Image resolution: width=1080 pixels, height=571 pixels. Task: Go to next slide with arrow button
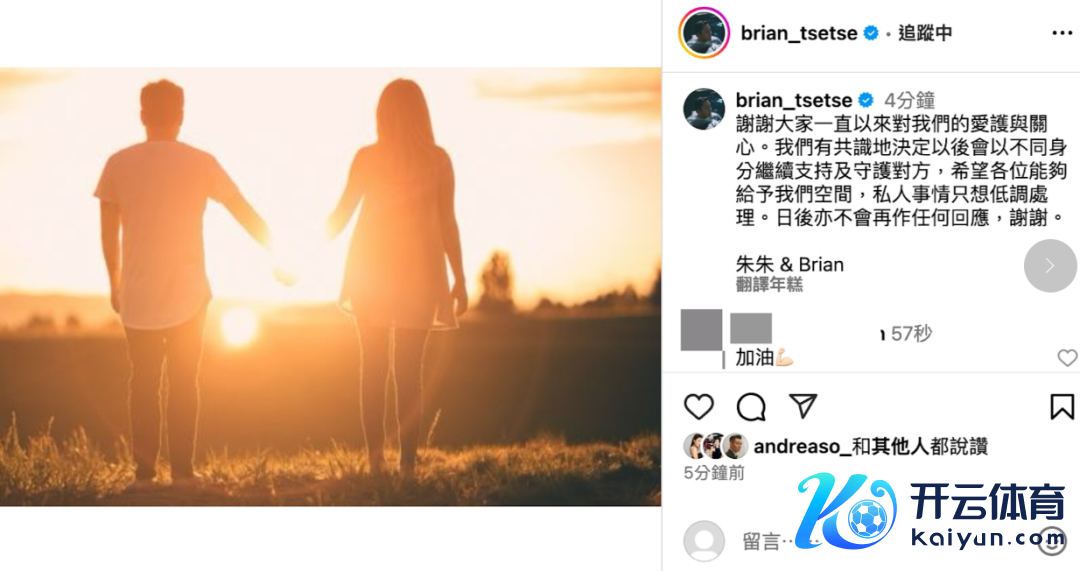(1050, 266)
